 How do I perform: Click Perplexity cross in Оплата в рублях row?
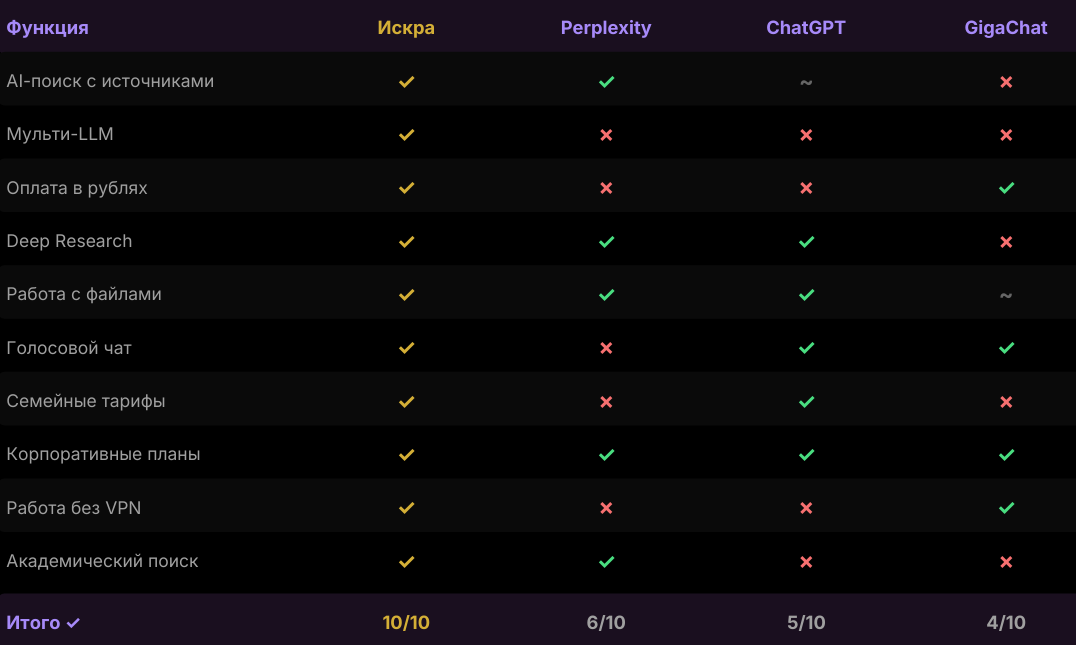(606, 187)
